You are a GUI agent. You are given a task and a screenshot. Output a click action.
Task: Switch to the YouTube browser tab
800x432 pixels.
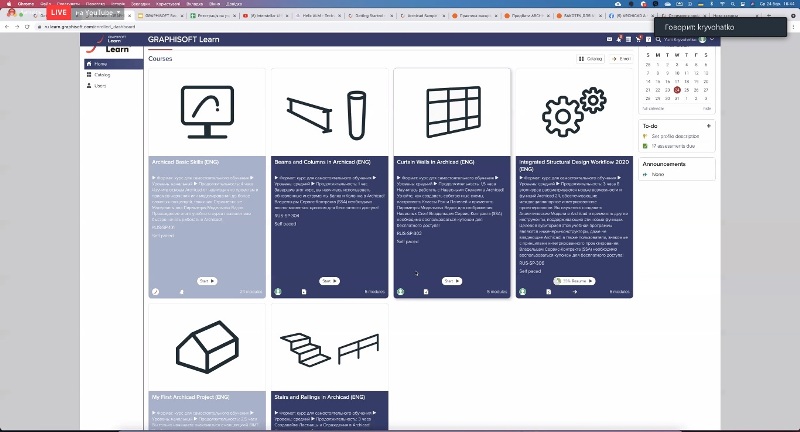coord(265,16)
